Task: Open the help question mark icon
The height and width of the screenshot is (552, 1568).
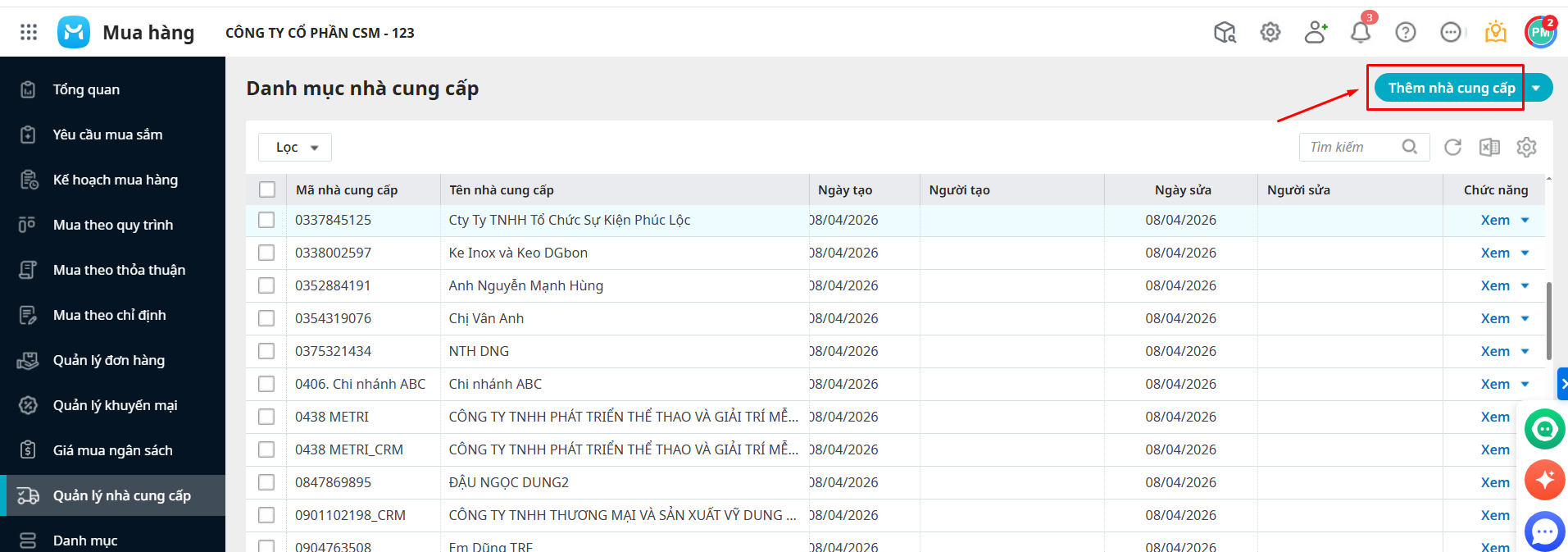Action: tap(1405, 33)
